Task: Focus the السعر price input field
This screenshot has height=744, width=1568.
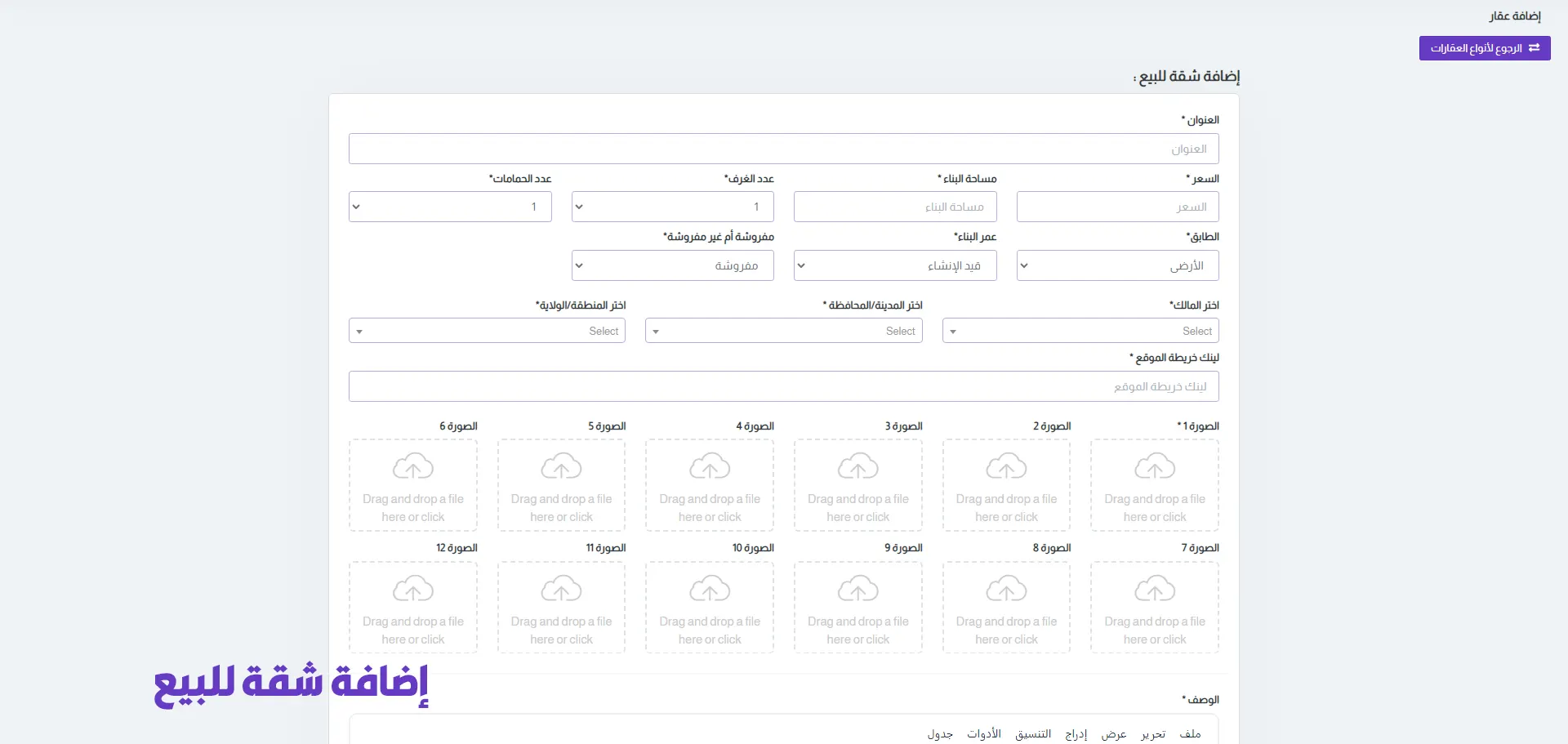Action: [1117, 207]
